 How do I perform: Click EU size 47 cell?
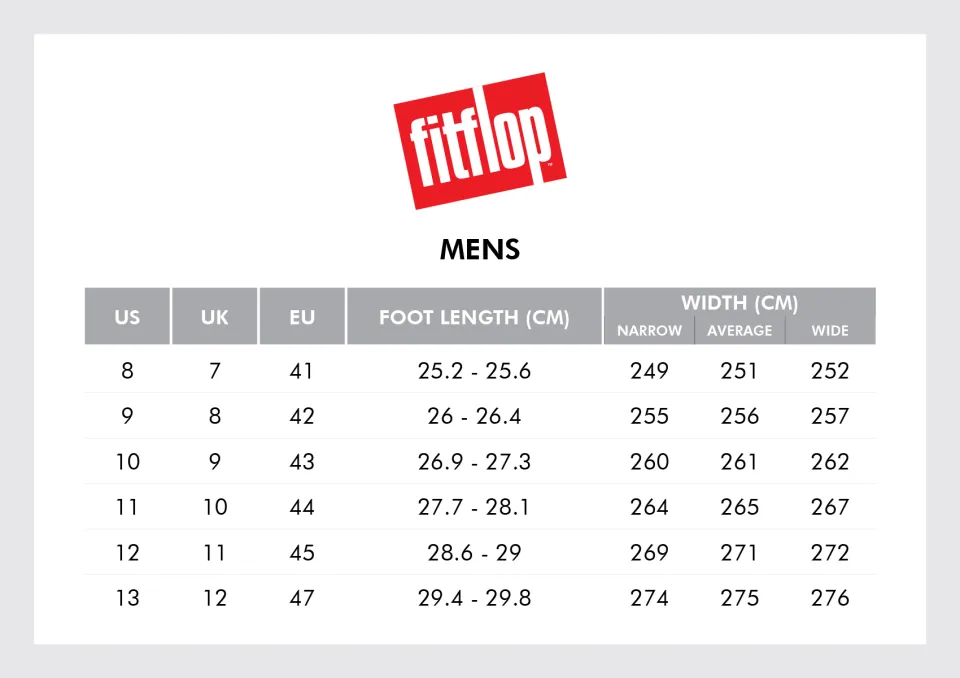tap(301, 598)
